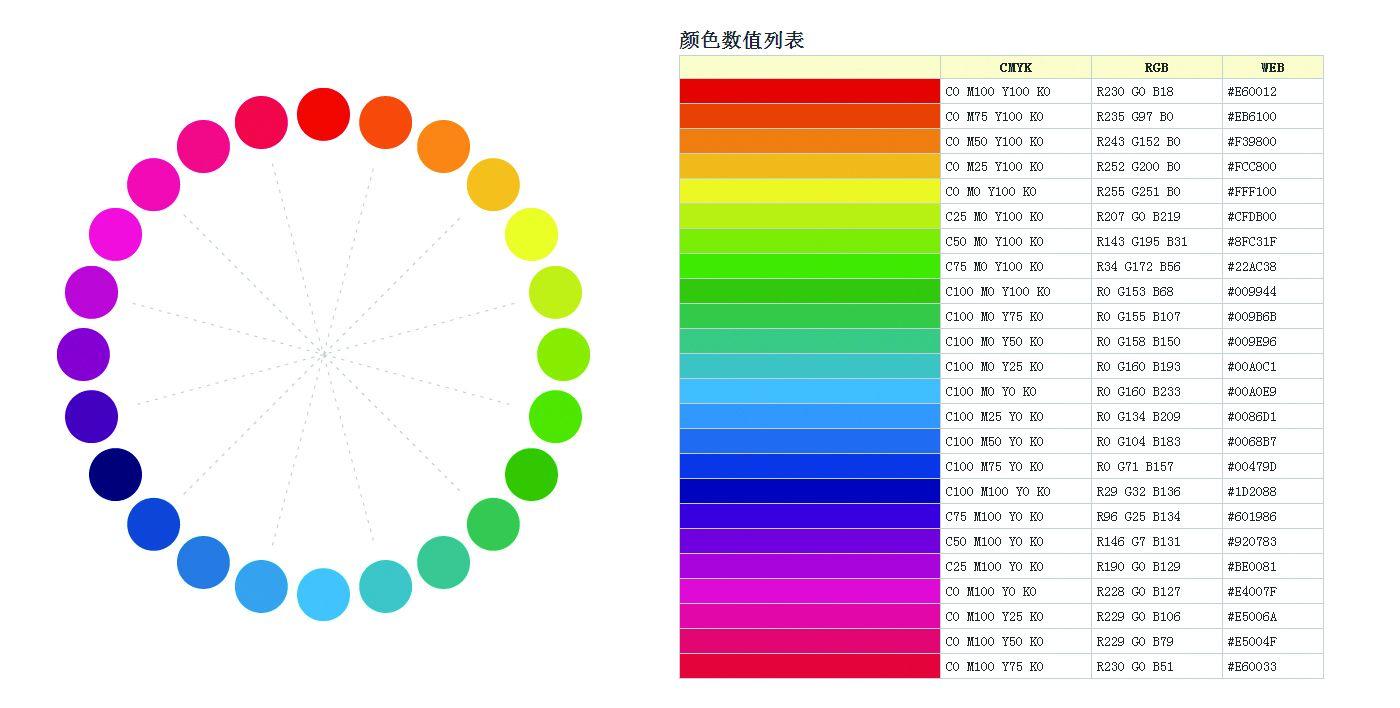Select hex value #22AC38
Screen dimensions: 1400x708
(x=1252, y=267)
